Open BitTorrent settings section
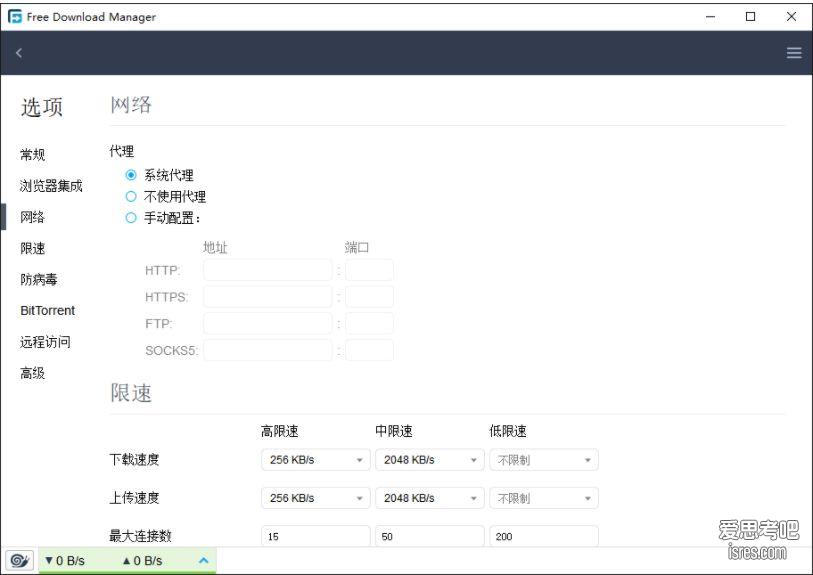Screen dimensions: 813x575 (x=48, y=311)
